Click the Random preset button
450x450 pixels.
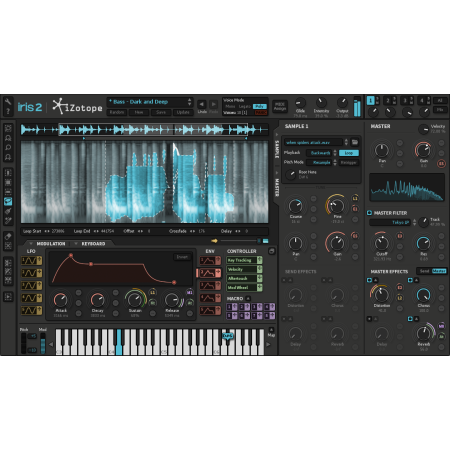tap(117, 112)
